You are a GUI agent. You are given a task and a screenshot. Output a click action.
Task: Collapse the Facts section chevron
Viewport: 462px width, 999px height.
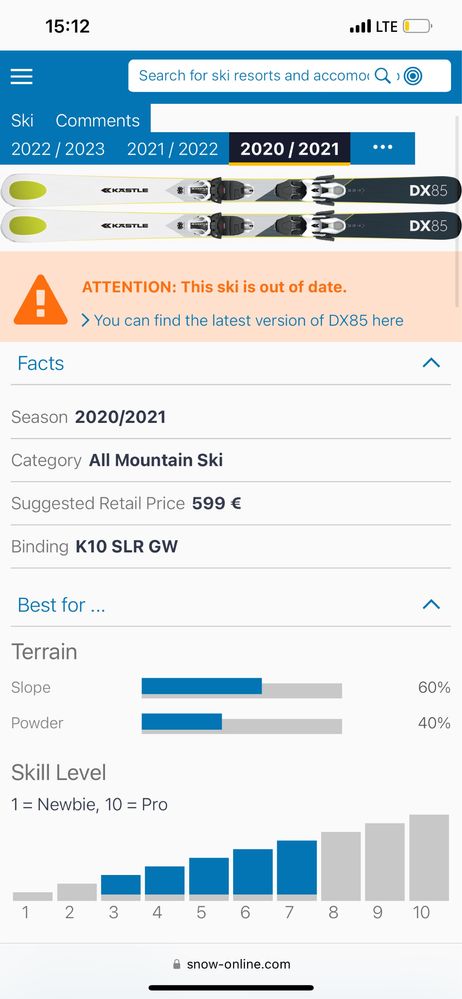coord(431,363)
